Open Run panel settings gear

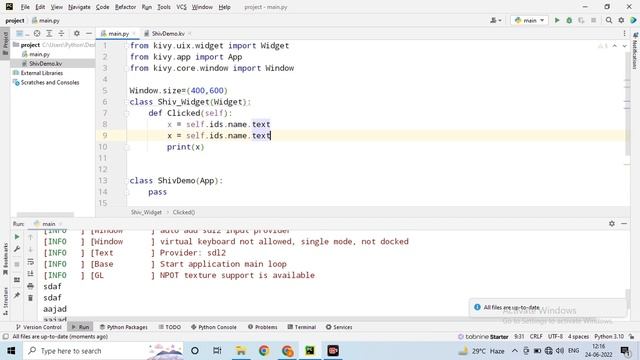click(611, 224)
